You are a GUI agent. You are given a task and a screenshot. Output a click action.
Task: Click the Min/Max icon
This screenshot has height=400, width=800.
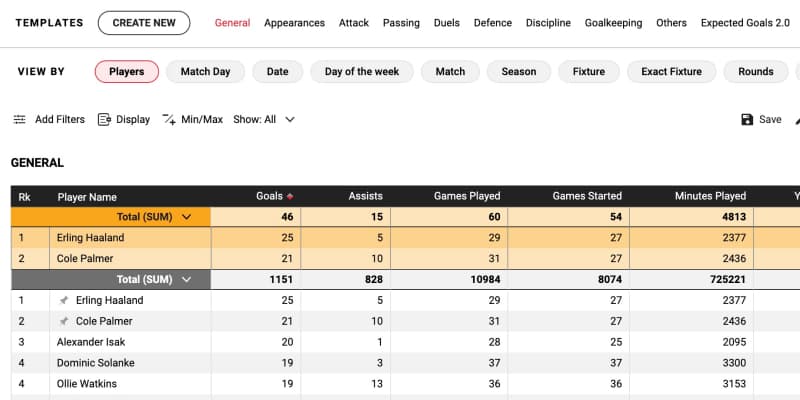pos(168,120)
